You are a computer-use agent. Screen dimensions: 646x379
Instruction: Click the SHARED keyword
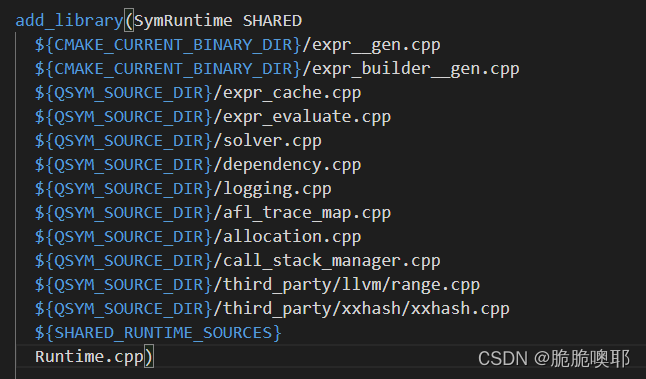(272, 21)
